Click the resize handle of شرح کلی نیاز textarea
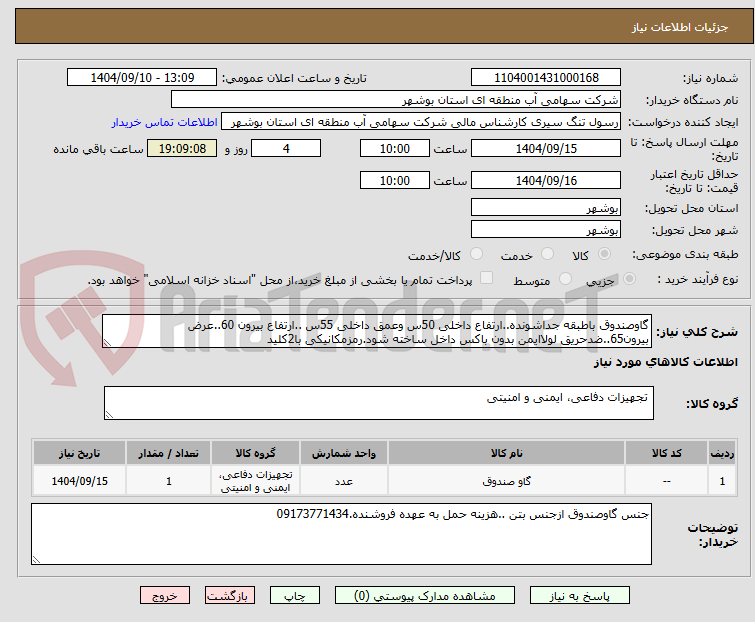Viewport: 755px width, 622px height. 107,343
